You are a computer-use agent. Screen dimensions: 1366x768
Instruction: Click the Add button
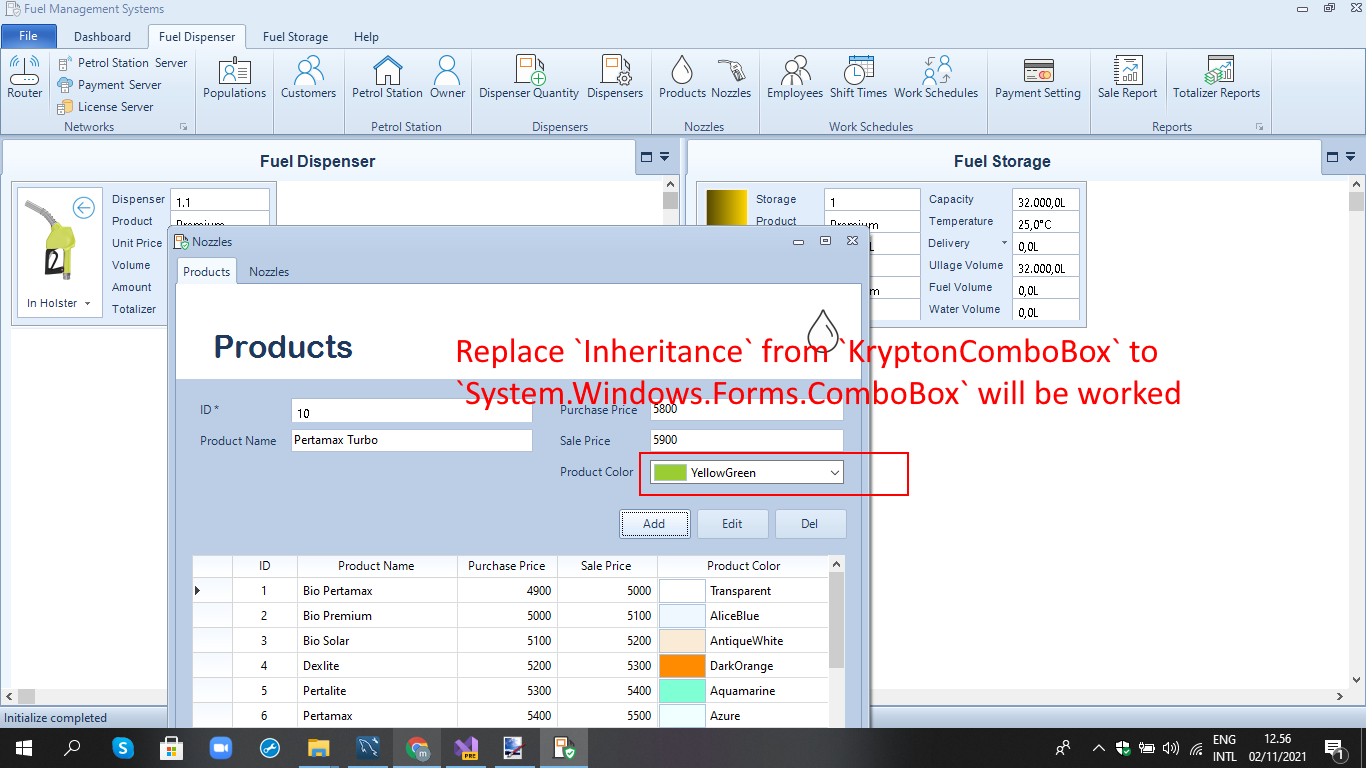pyautogui.click(x=654, y=523)
